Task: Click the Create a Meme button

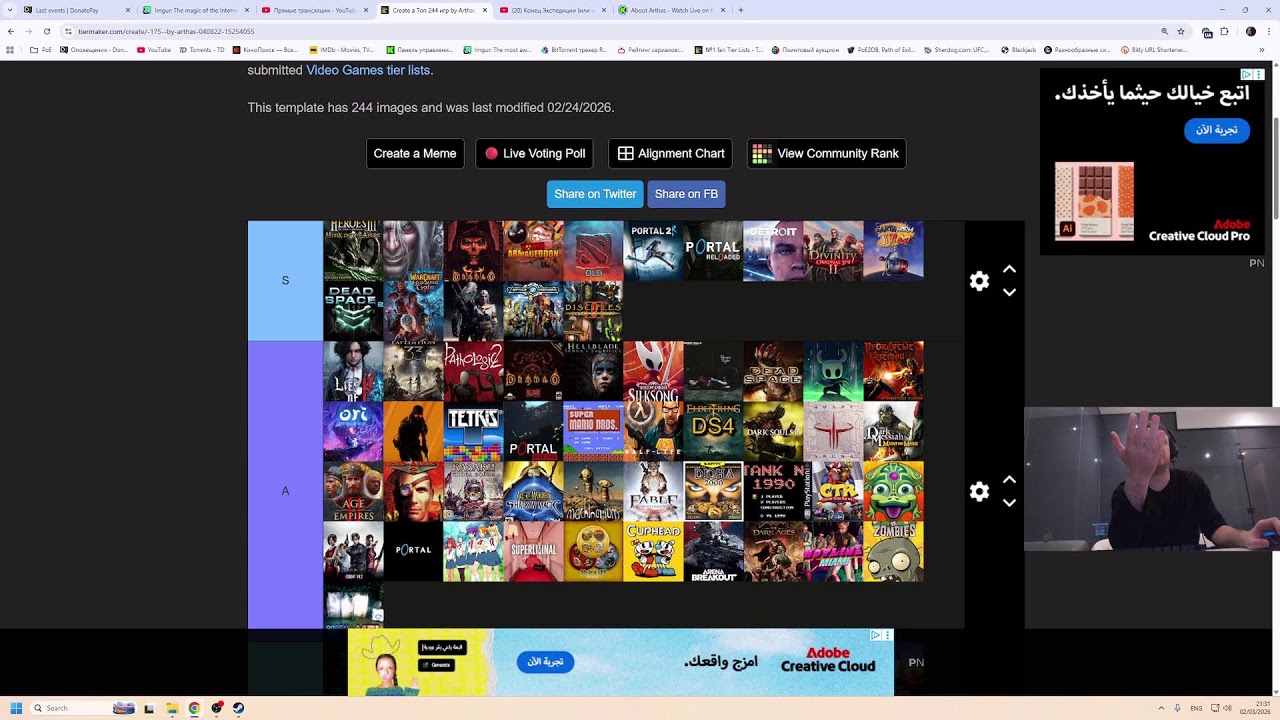Action: [415, 153]
